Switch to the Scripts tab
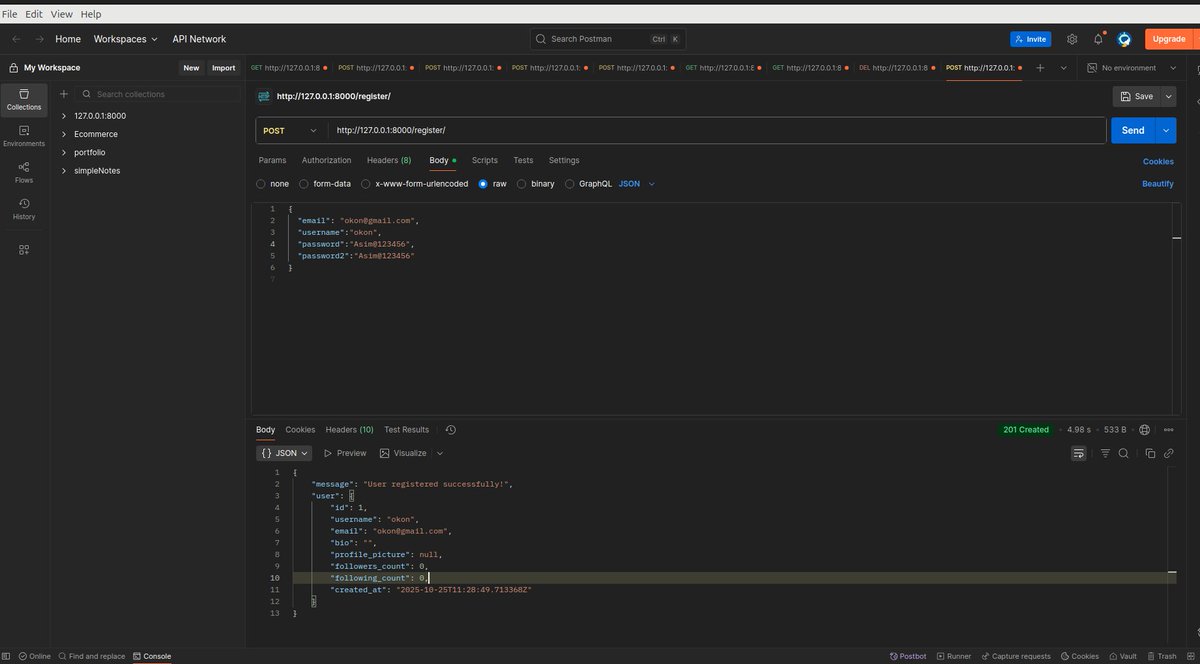Screen dimensions: 1200x664 click(x=485, y=160)
